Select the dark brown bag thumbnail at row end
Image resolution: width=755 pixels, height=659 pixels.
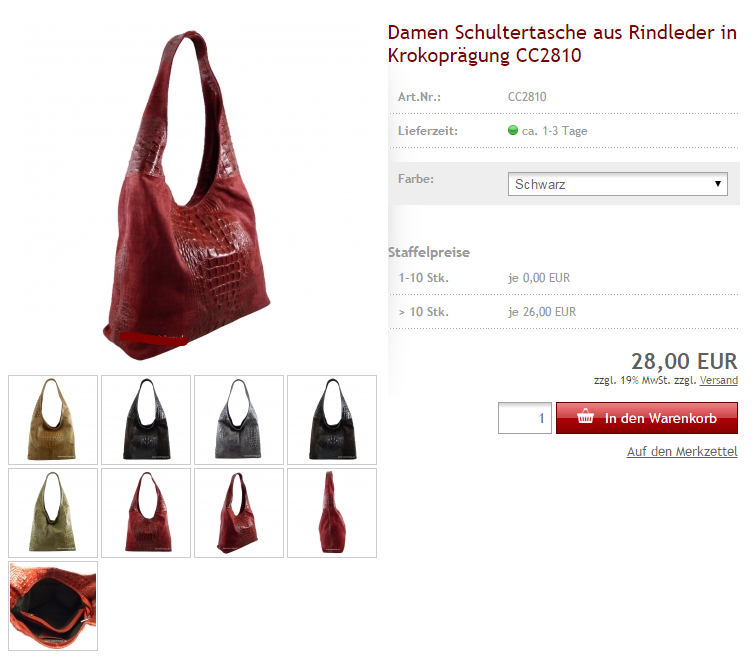pyautogui.click(x=332, y=420)
